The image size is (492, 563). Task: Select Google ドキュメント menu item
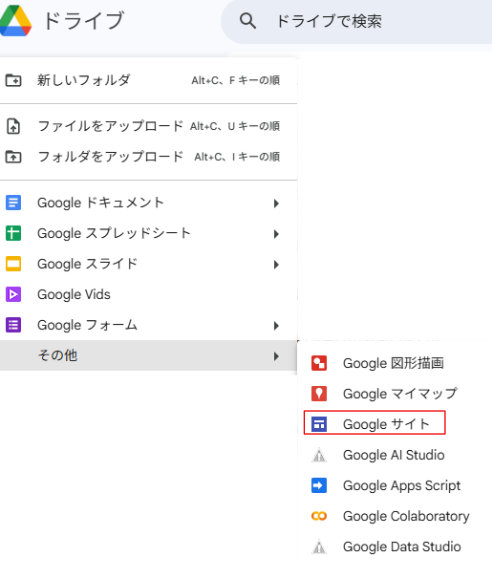click(x=148, y=203)
